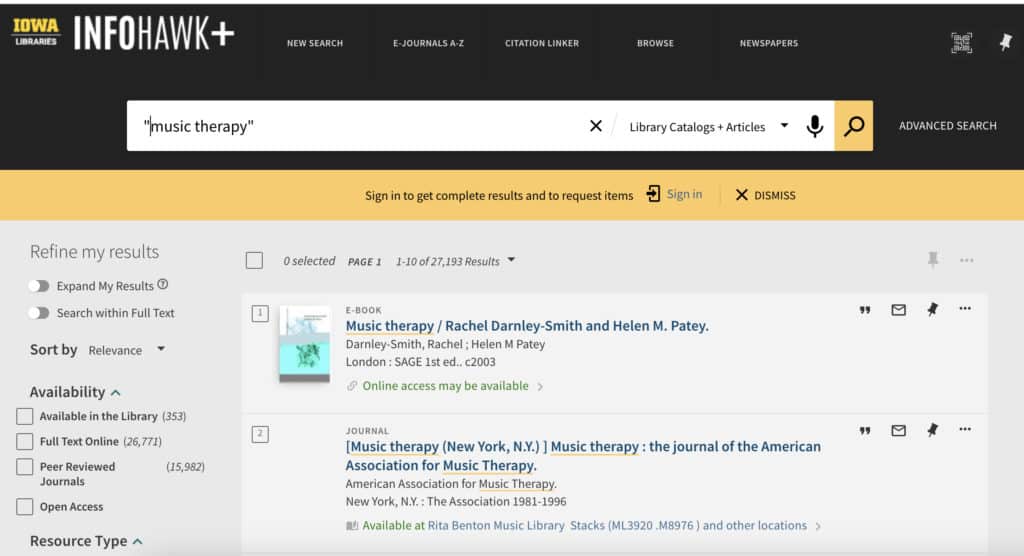Viewport: 1024px width, 556px height.
Task: Open the Sort by Relevance dropdown
Action: [127, 350]
